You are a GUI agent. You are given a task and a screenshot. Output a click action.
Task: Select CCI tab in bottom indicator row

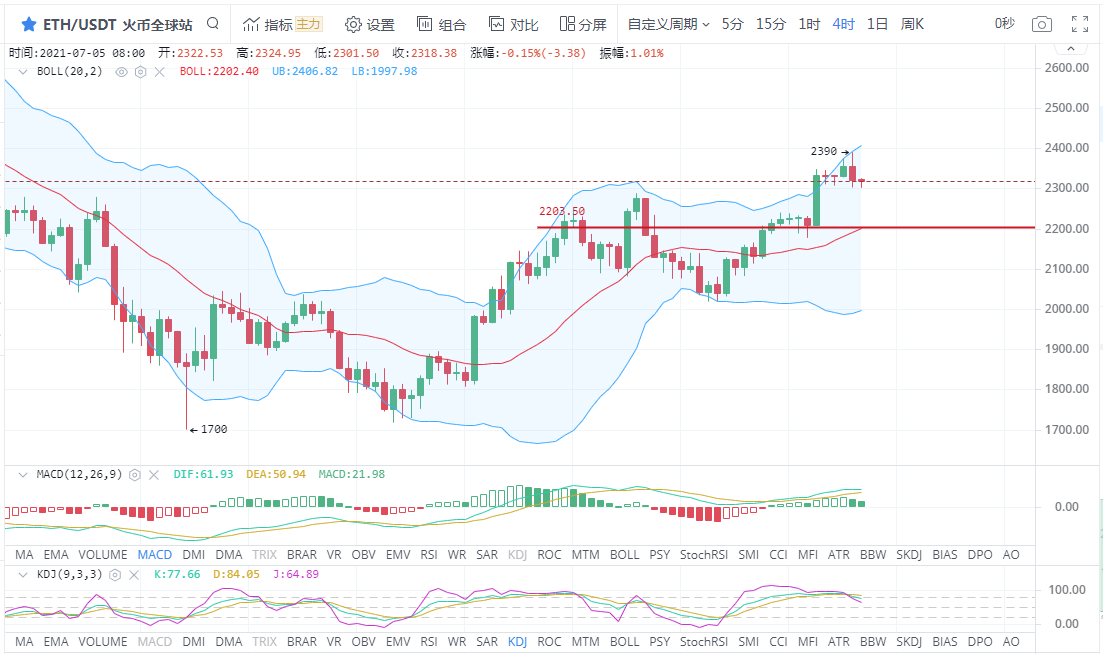(779, 642)
